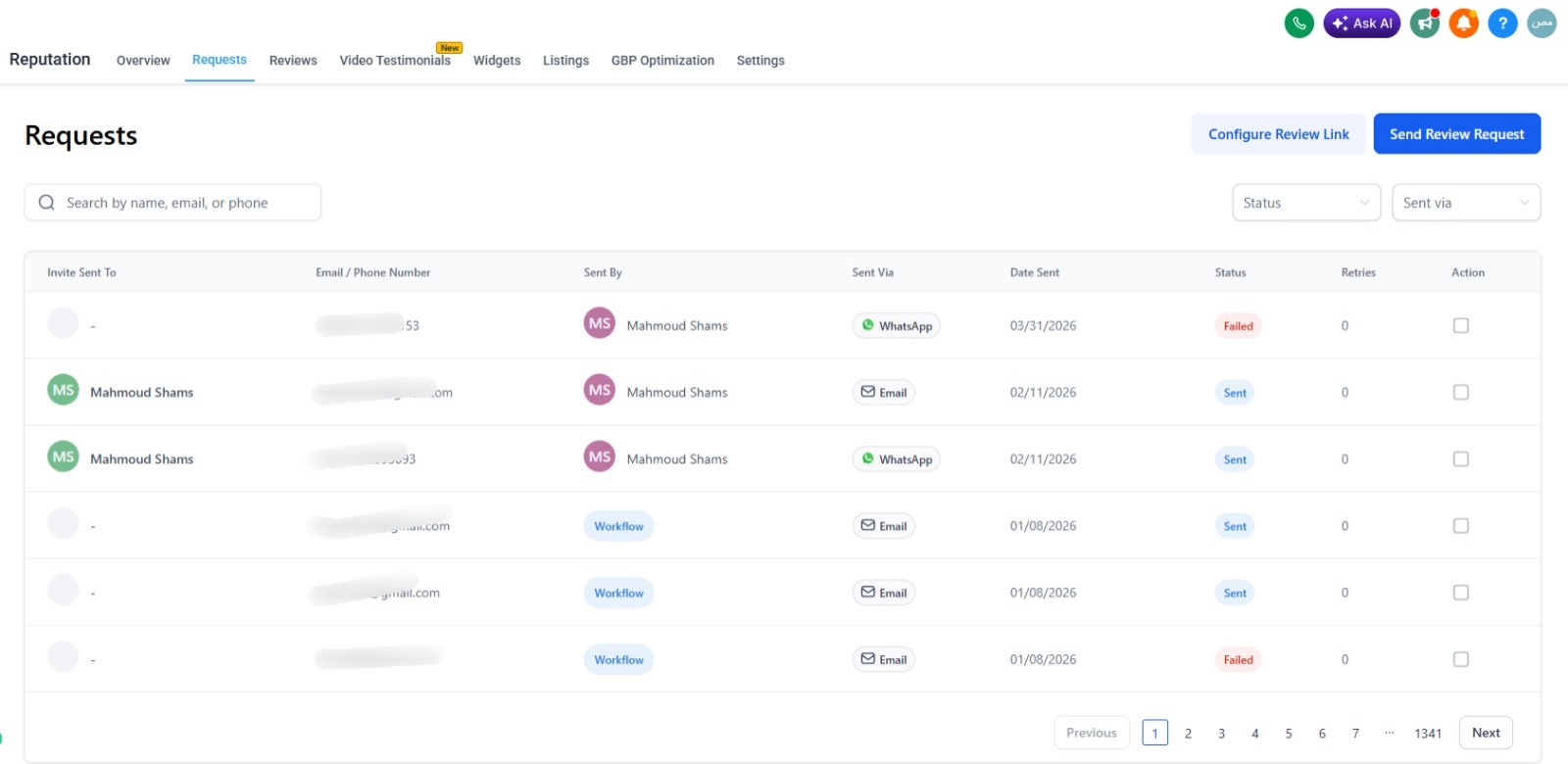Click the 03/31/2026 date cell
The height and width of the screenshot is (764, 1568).
[1043, 326]
